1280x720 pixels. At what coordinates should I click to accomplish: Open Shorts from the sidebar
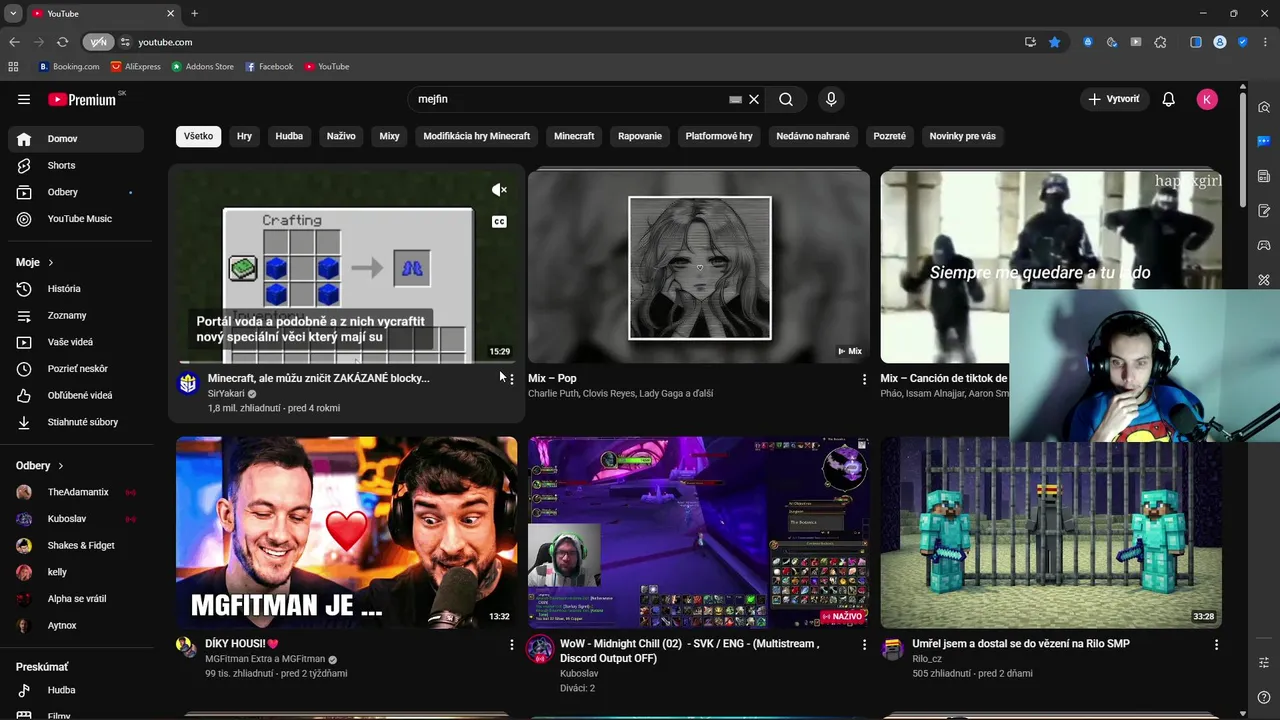76,165
